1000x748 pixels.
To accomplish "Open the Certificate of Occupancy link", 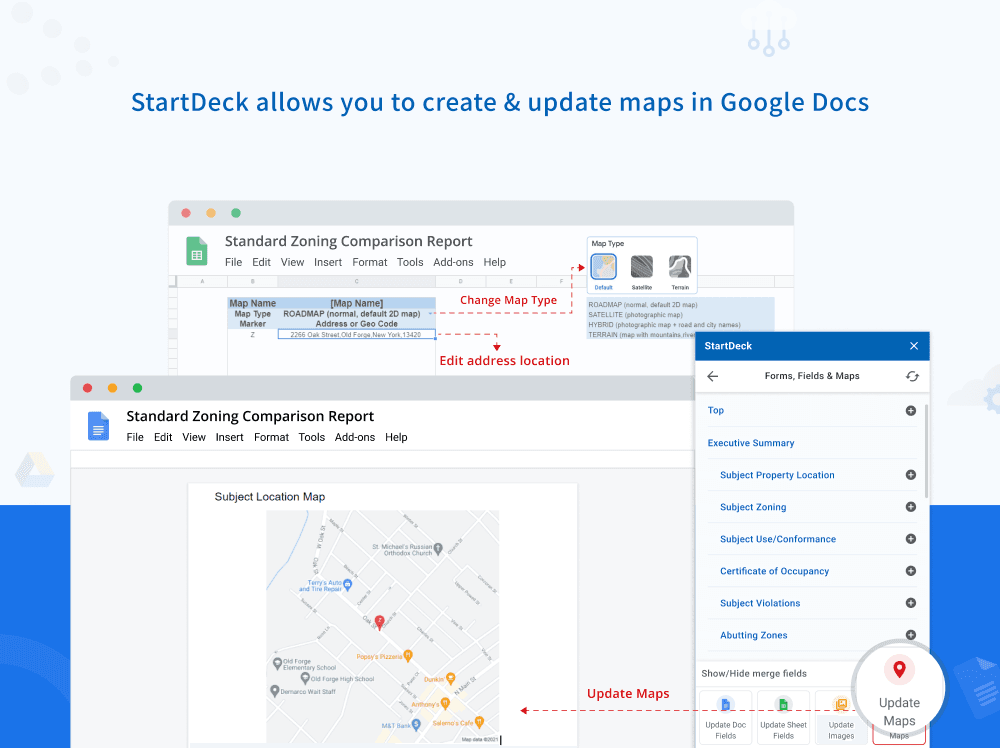I will coord(774,571).
